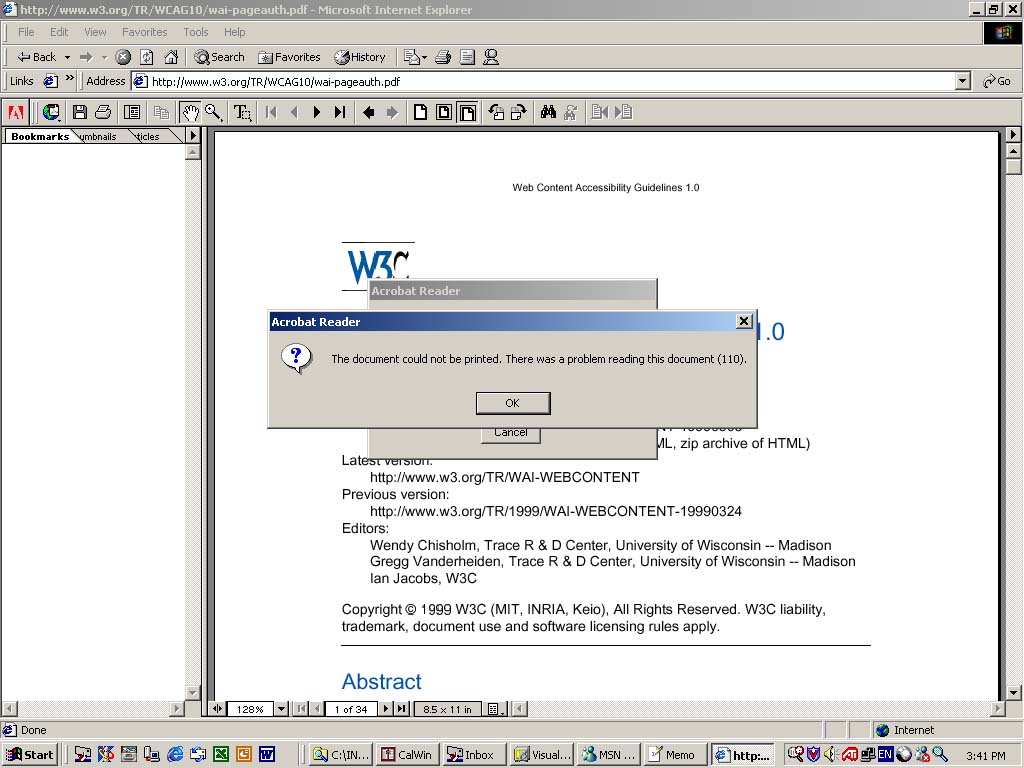This screenshot has height=768, width=1024.
Task: Click the IE toolbar Print icon
Action: (443, 57)
